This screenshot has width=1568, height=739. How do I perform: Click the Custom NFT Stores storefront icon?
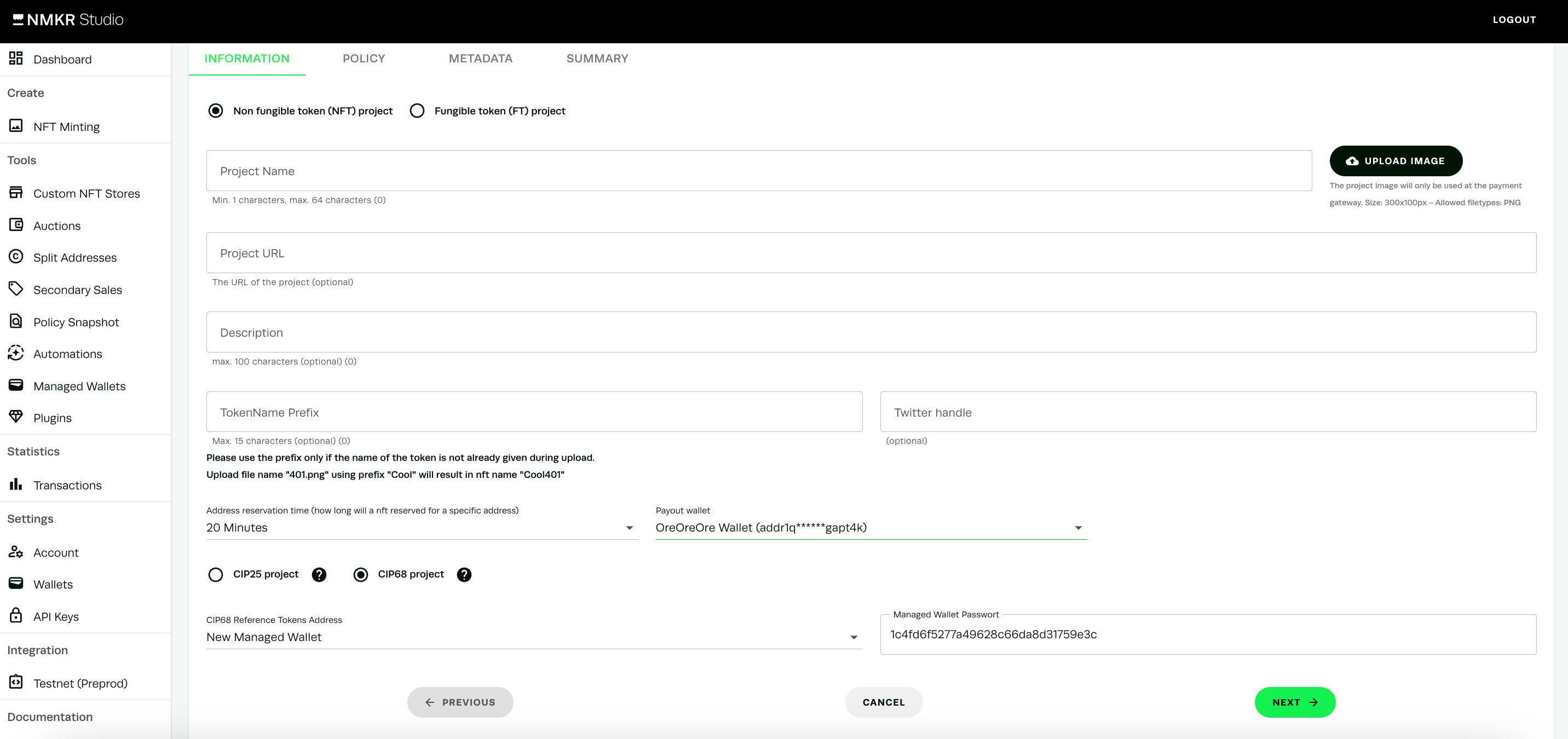click(x=16, y=193)
